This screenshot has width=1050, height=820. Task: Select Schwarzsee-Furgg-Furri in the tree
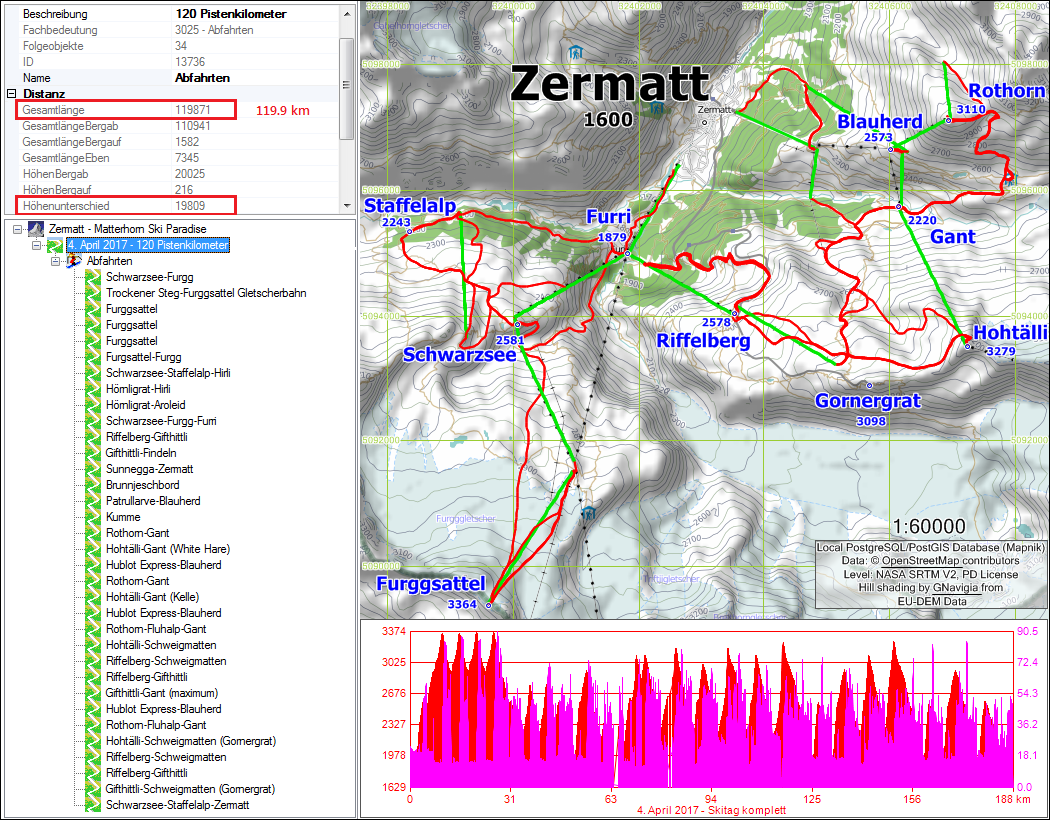pos(161,421)
